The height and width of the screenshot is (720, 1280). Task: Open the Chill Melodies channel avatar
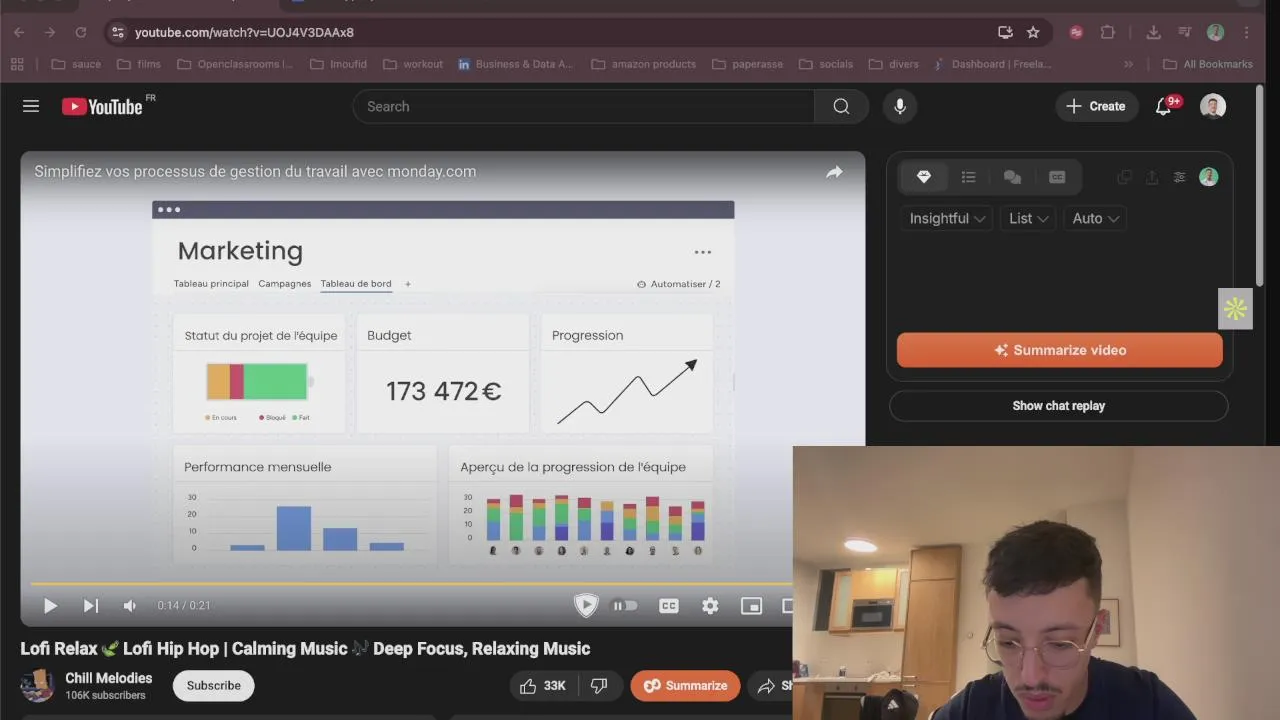(x=37, y=685)
